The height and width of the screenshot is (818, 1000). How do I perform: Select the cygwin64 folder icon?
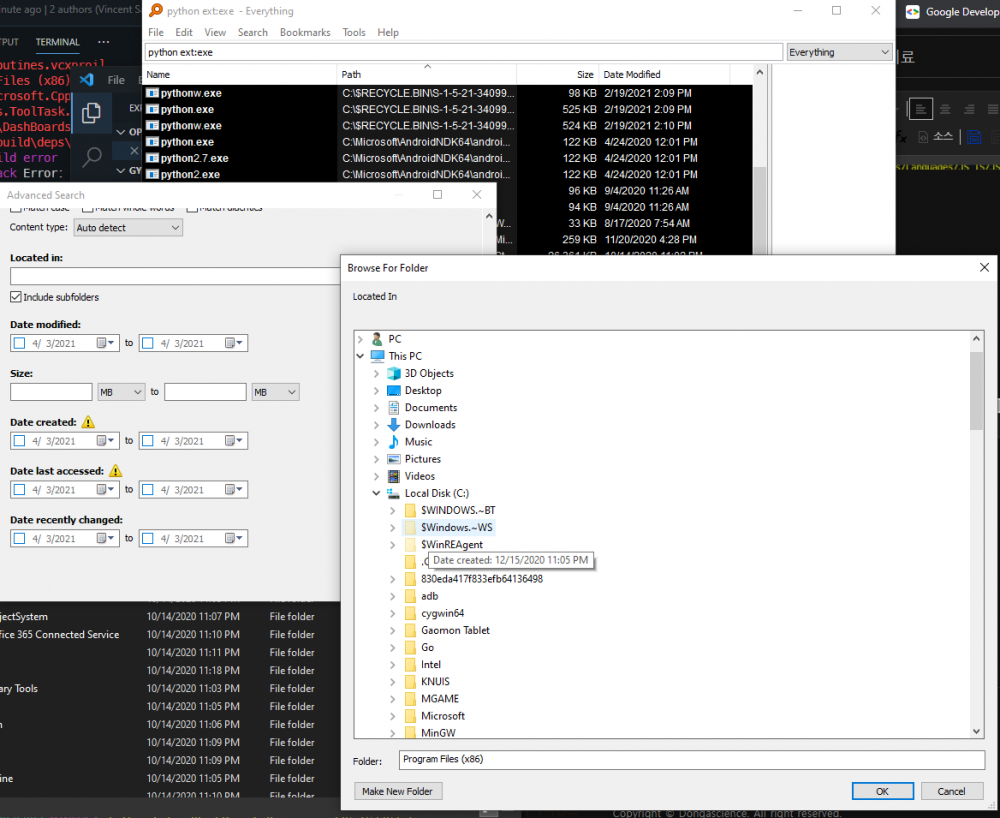point(411,613)
